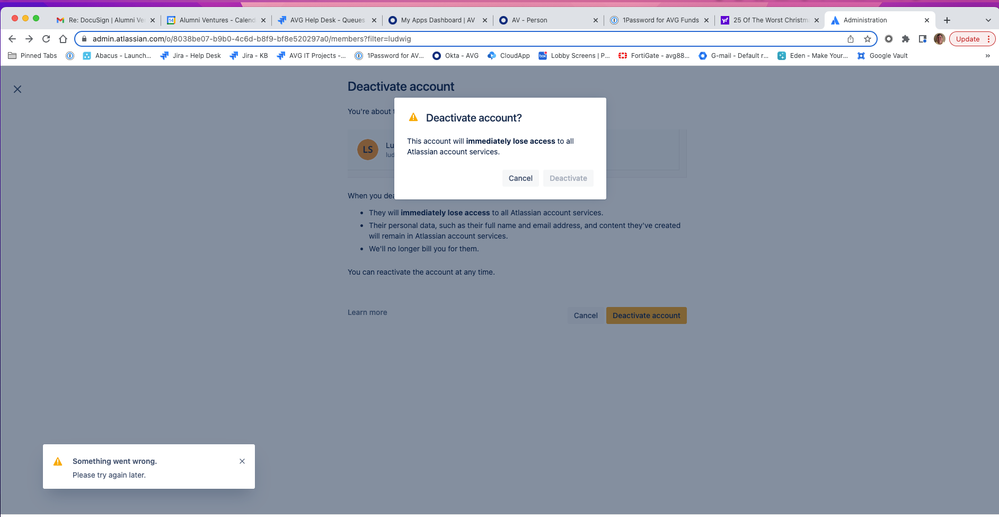Viewport: 999px width, 517px height.
Task: Click the orange Deactivate account button
Action: click(x=646, y=316)
